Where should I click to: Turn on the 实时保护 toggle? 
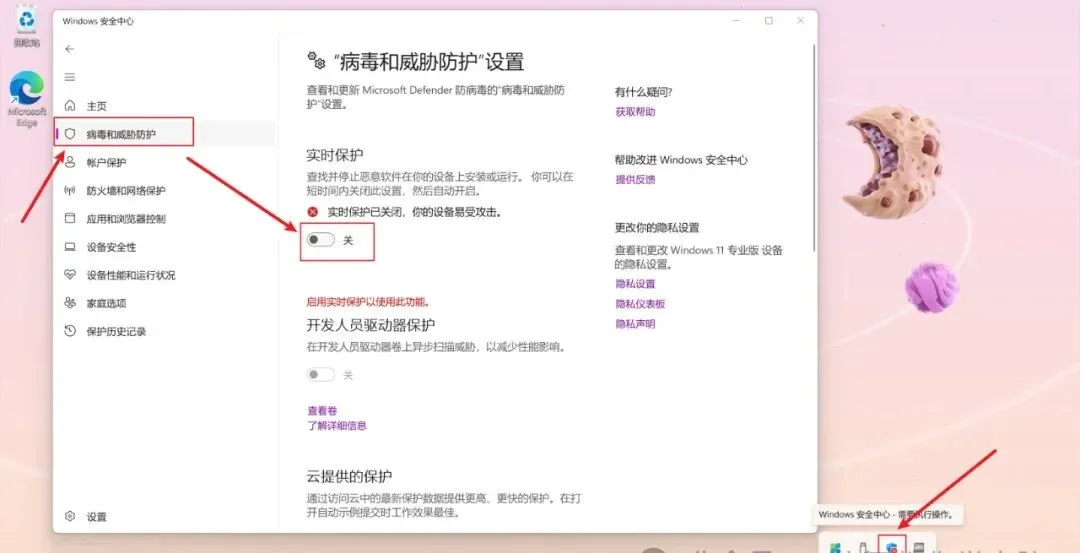point(321,240)
